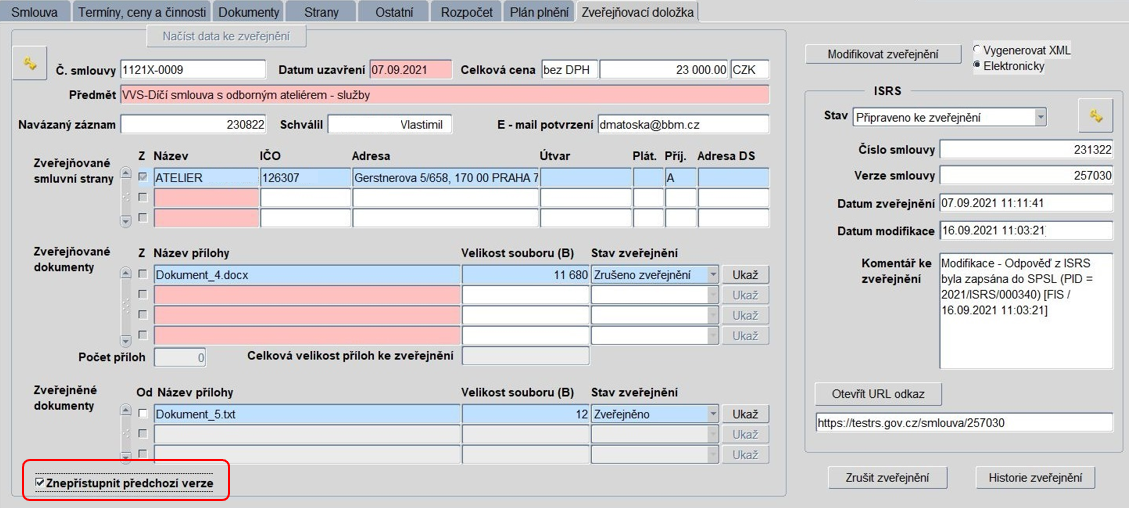Select the Elektronicky radio option
The height and width of the screenshot is (508, 1129).
point(976,65)
